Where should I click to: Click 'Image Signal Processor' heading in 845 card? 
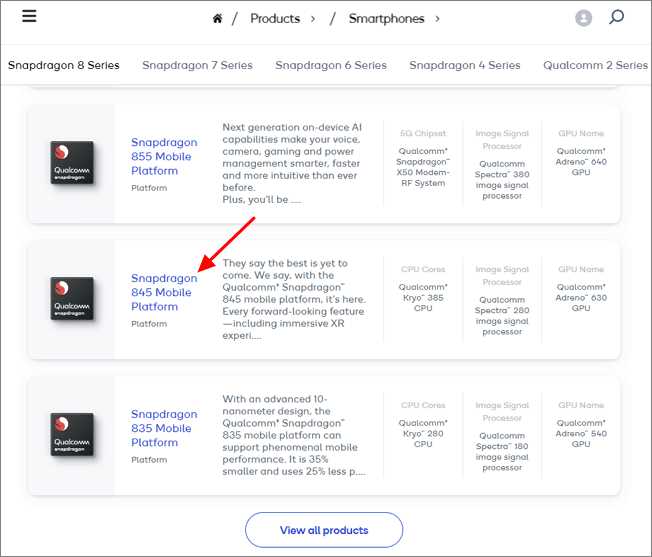pyautogui.click(x=502, y=276)
